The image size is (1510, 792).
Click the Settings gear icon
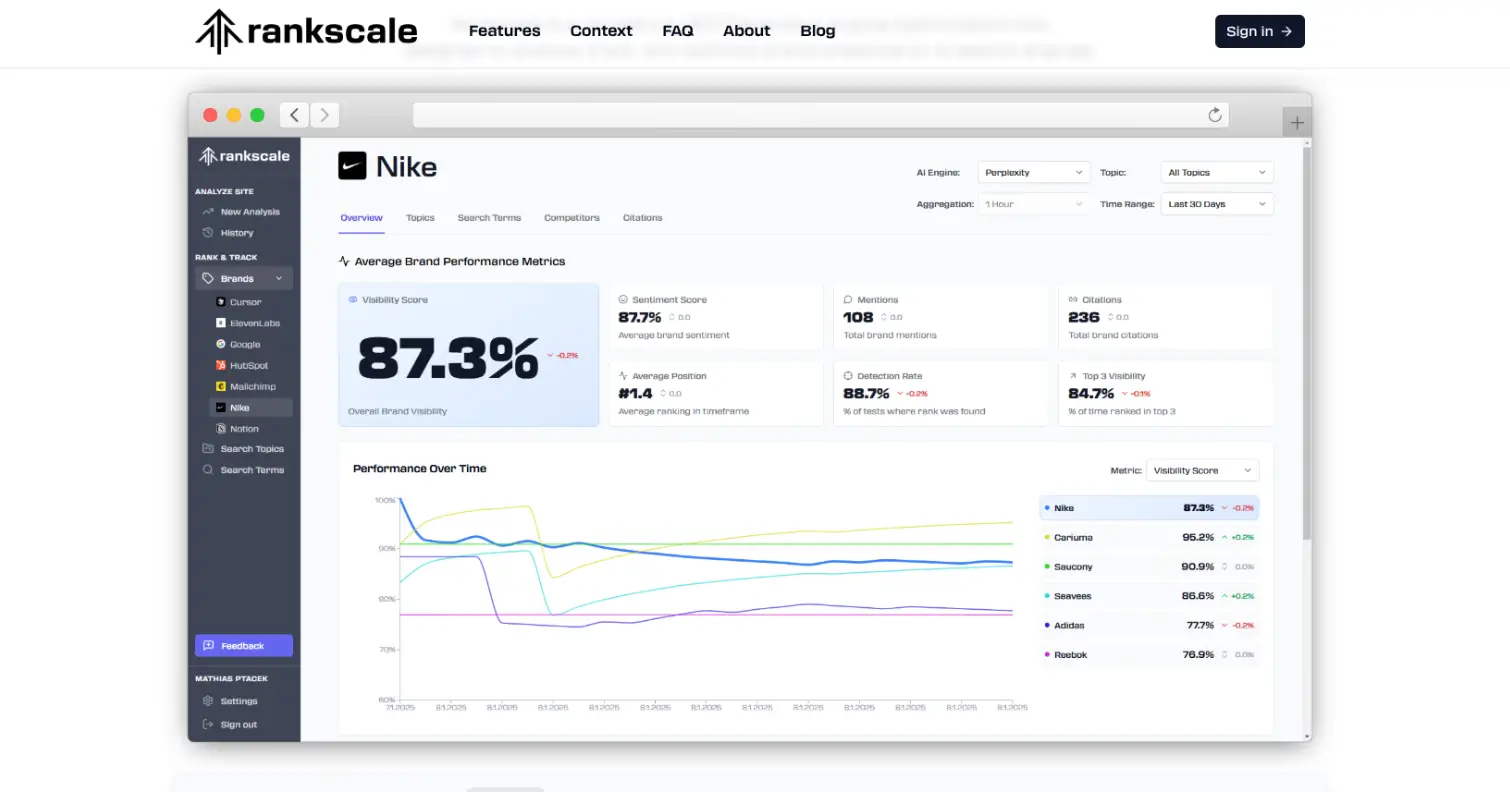pos(208,701)
